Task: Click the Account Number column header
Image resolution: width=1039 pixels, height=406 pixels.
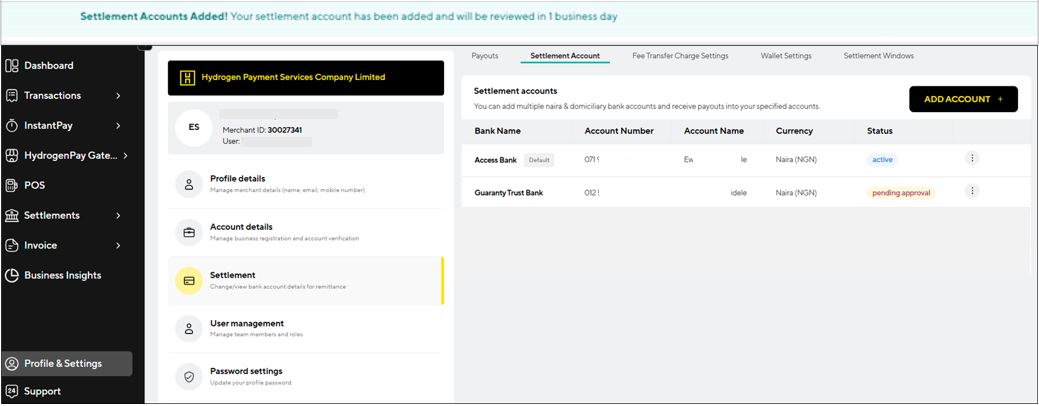Action: click(619, 131)
